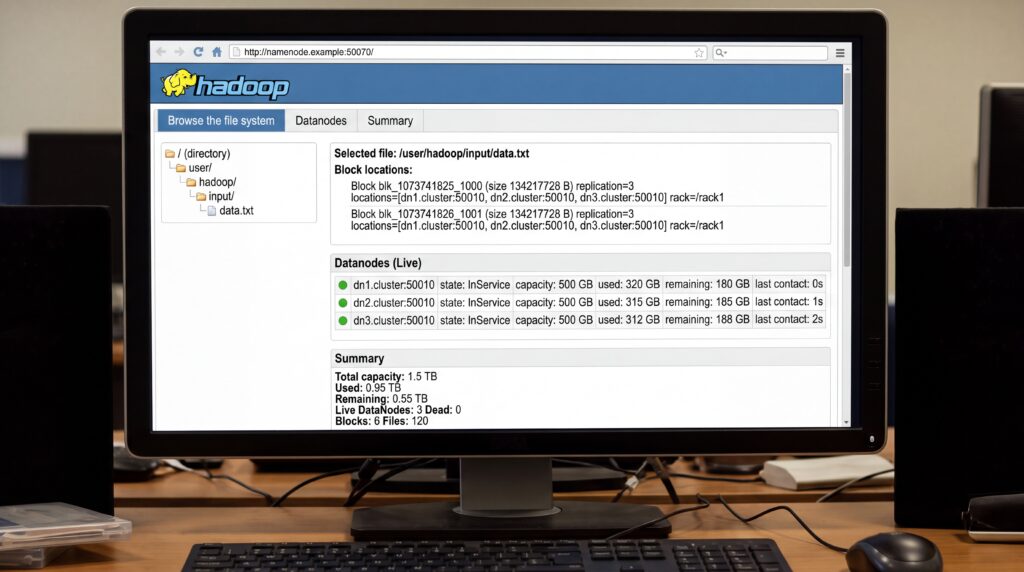Open the Datanodes tab
The image size is (1024, 572).
tap(321, 121)
